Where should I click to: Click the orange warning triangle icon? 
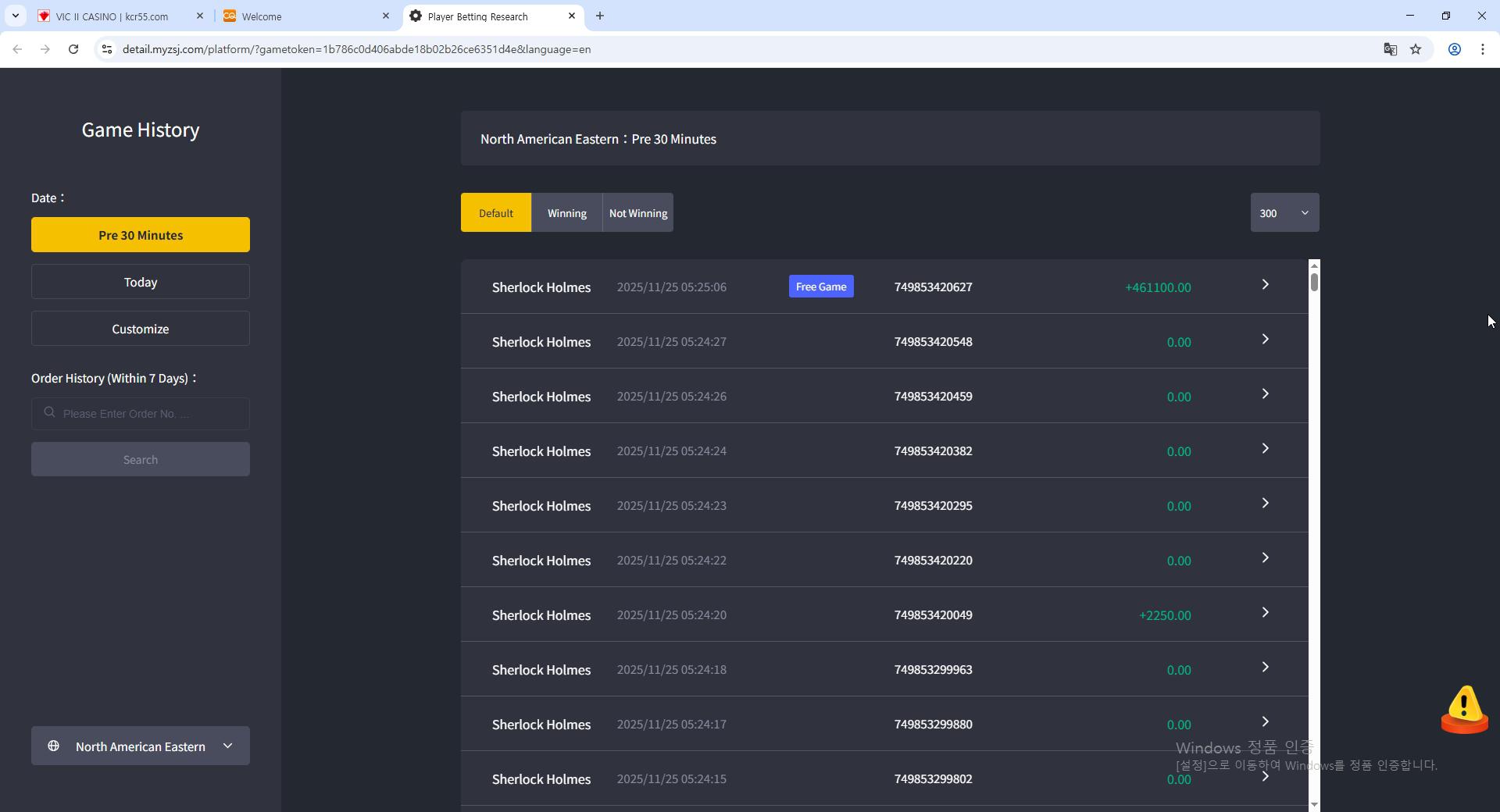(x=1463, y=708)
